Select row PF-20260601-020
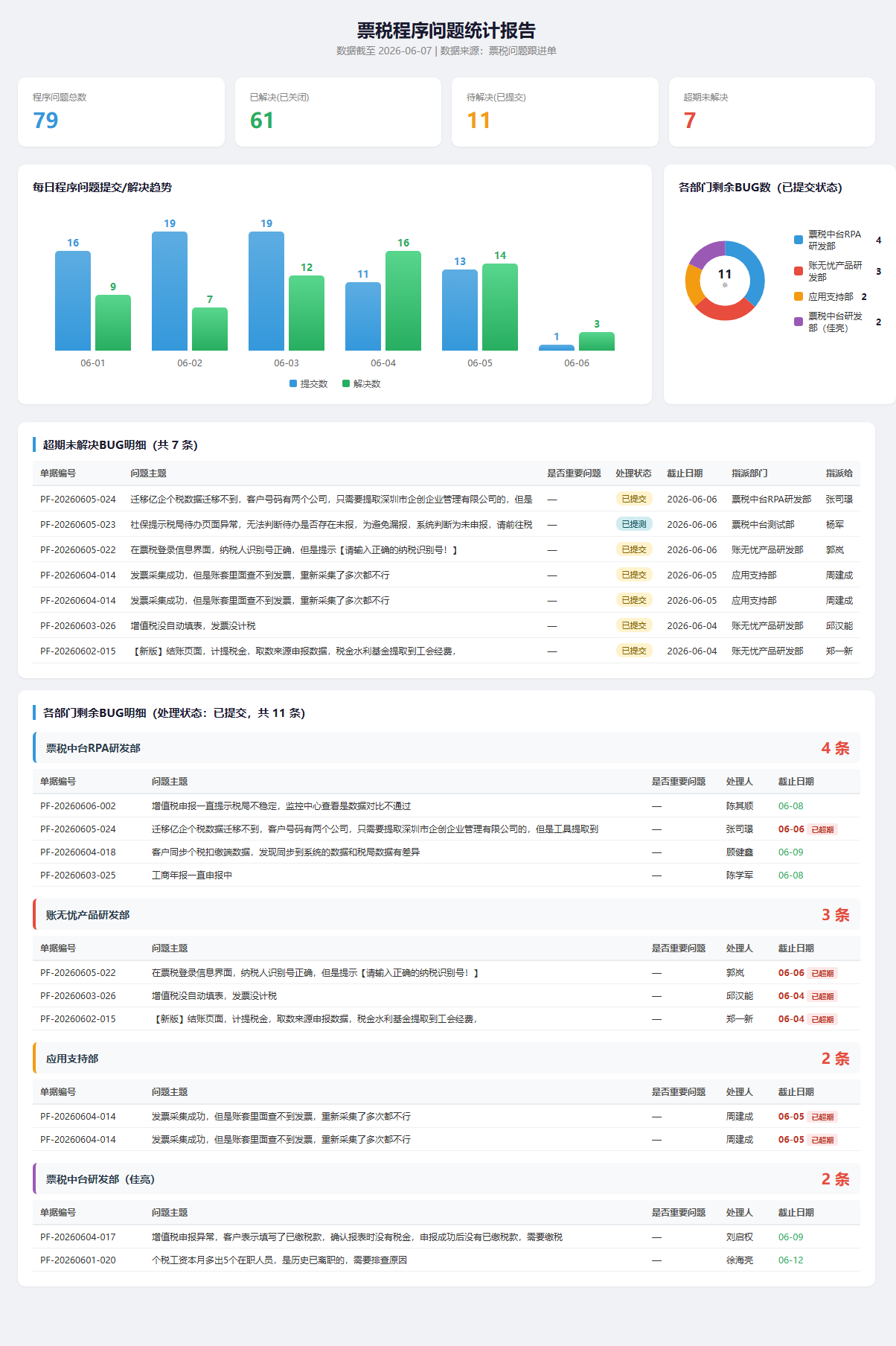Viewport: 896px width, 1346px height. tap(447, 1260)
